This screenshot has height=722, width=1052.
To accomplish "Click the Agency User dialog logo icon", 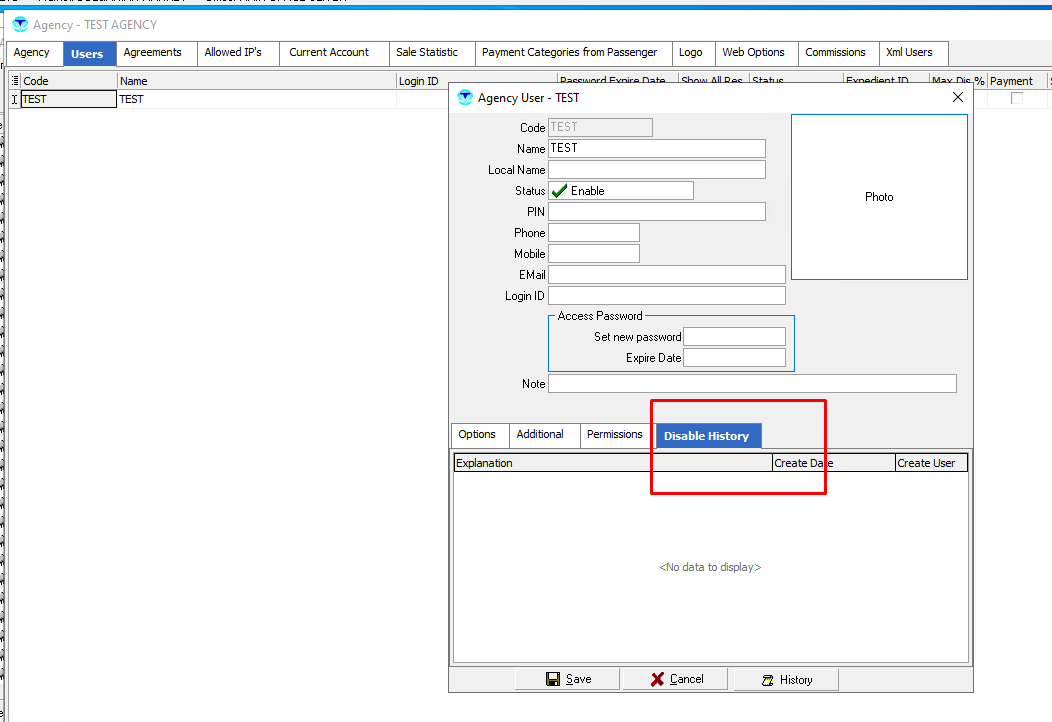I will [464, 98].
